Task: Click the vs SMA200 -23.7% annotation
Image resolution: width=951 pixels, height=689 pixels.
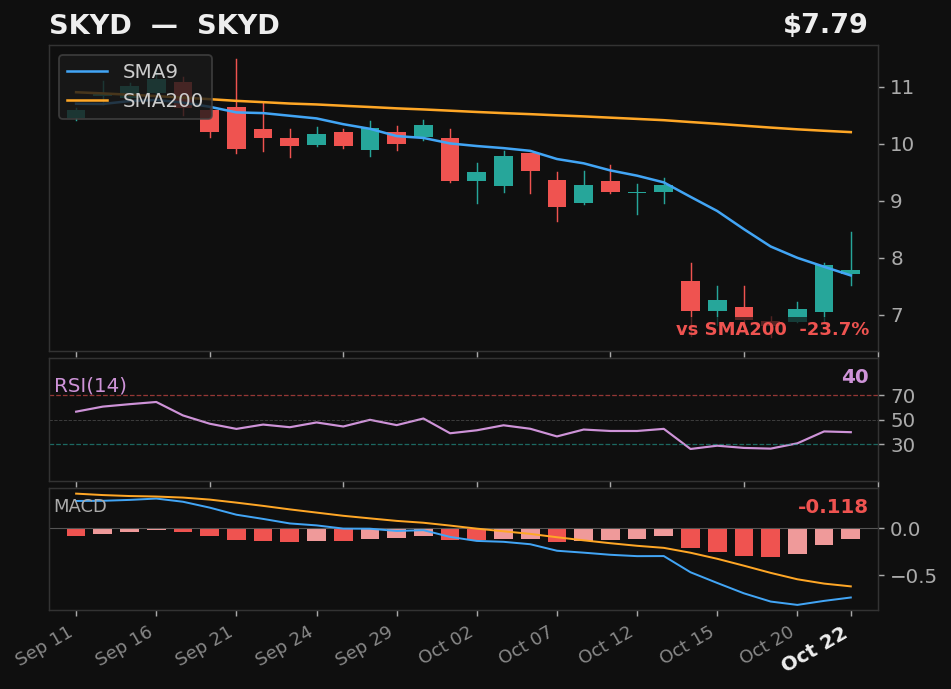Action: click(x=773, y=329)
